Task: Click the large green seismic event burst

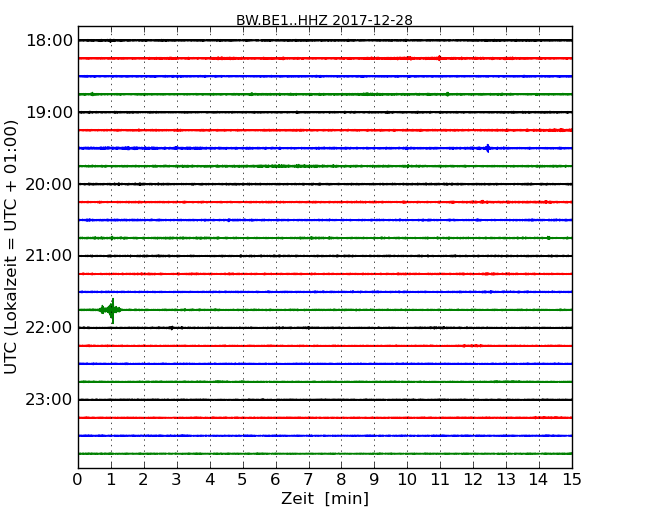Action: (x=110, y=310)
